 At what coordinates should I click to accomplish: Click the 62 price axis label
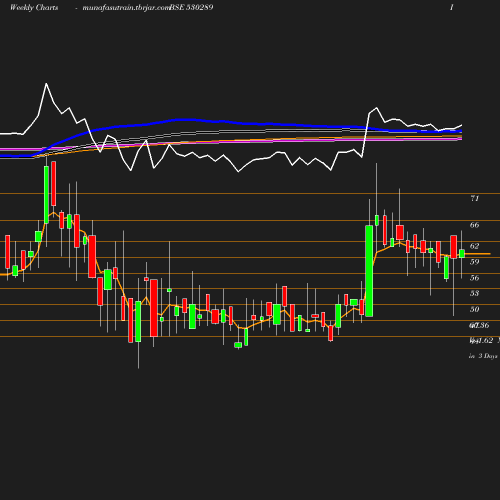click(475, 246)
